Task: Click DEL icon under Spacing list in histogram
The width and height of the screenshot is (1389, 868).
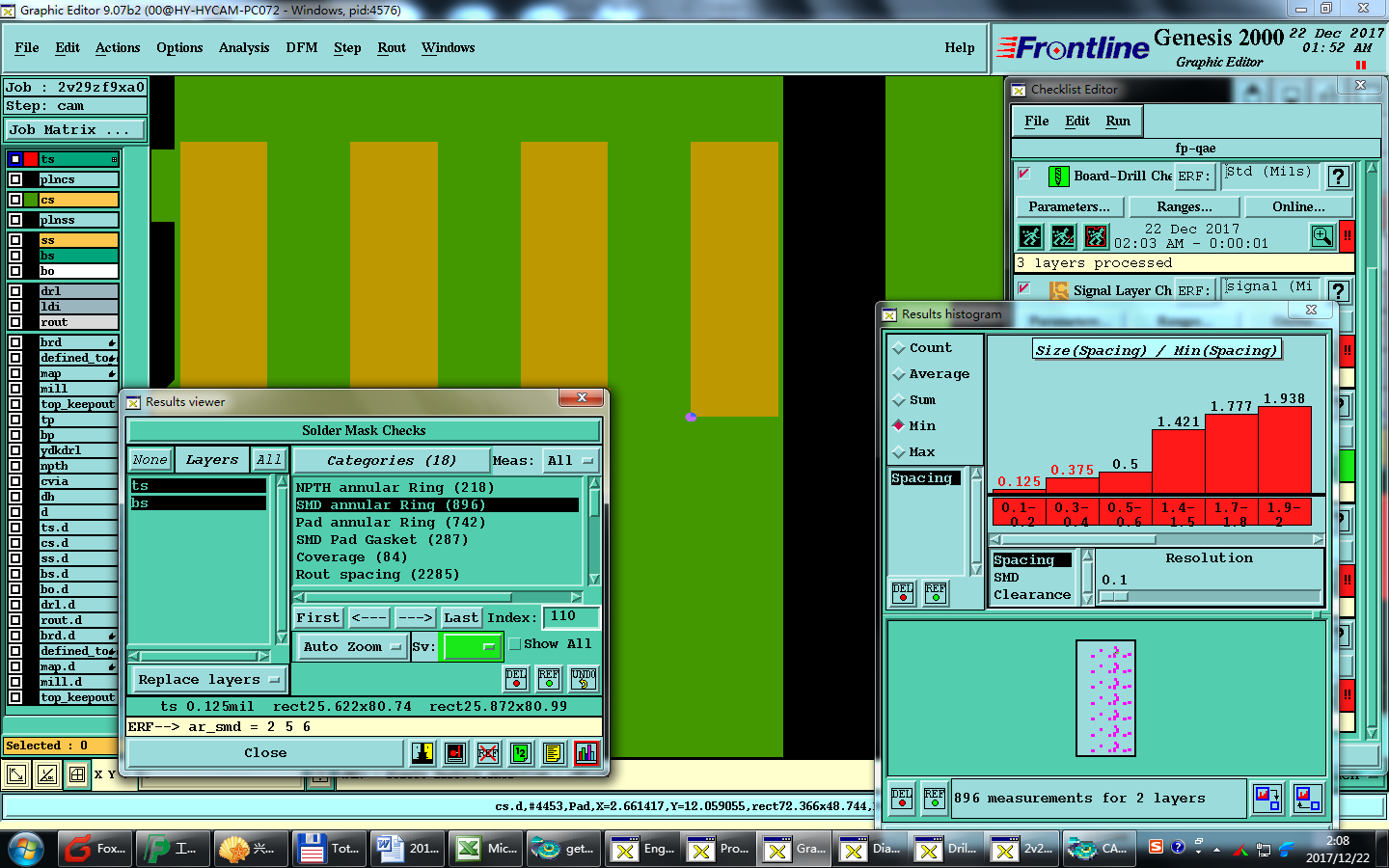Action: click(903, 593)
